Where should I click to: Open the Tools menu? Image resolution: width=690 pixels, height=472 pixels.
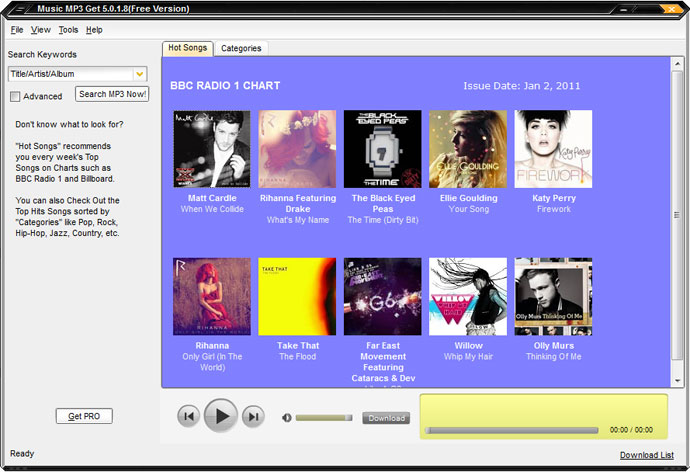(x=68, y=30)
